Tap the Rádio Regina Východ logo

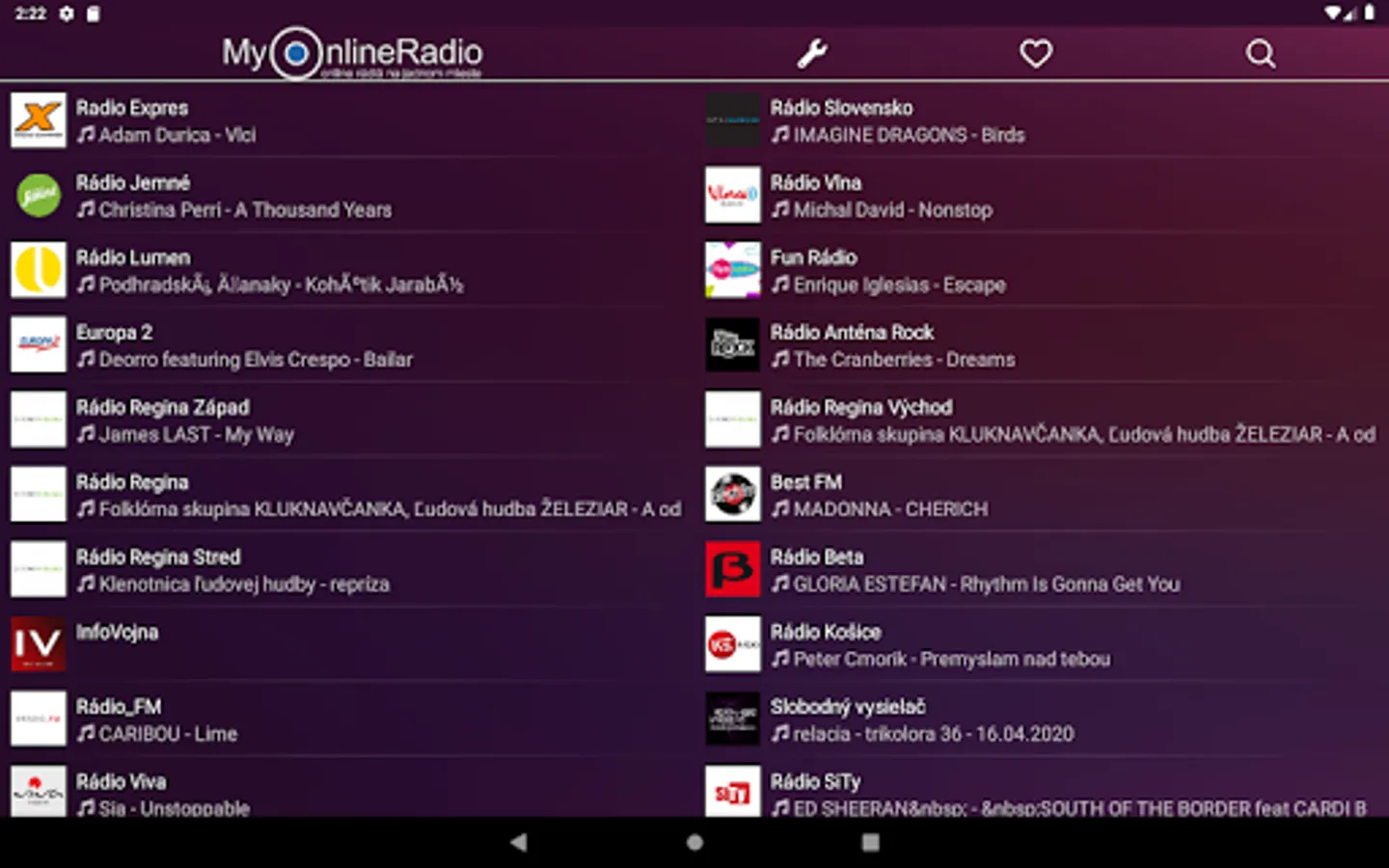coord(733,420)
